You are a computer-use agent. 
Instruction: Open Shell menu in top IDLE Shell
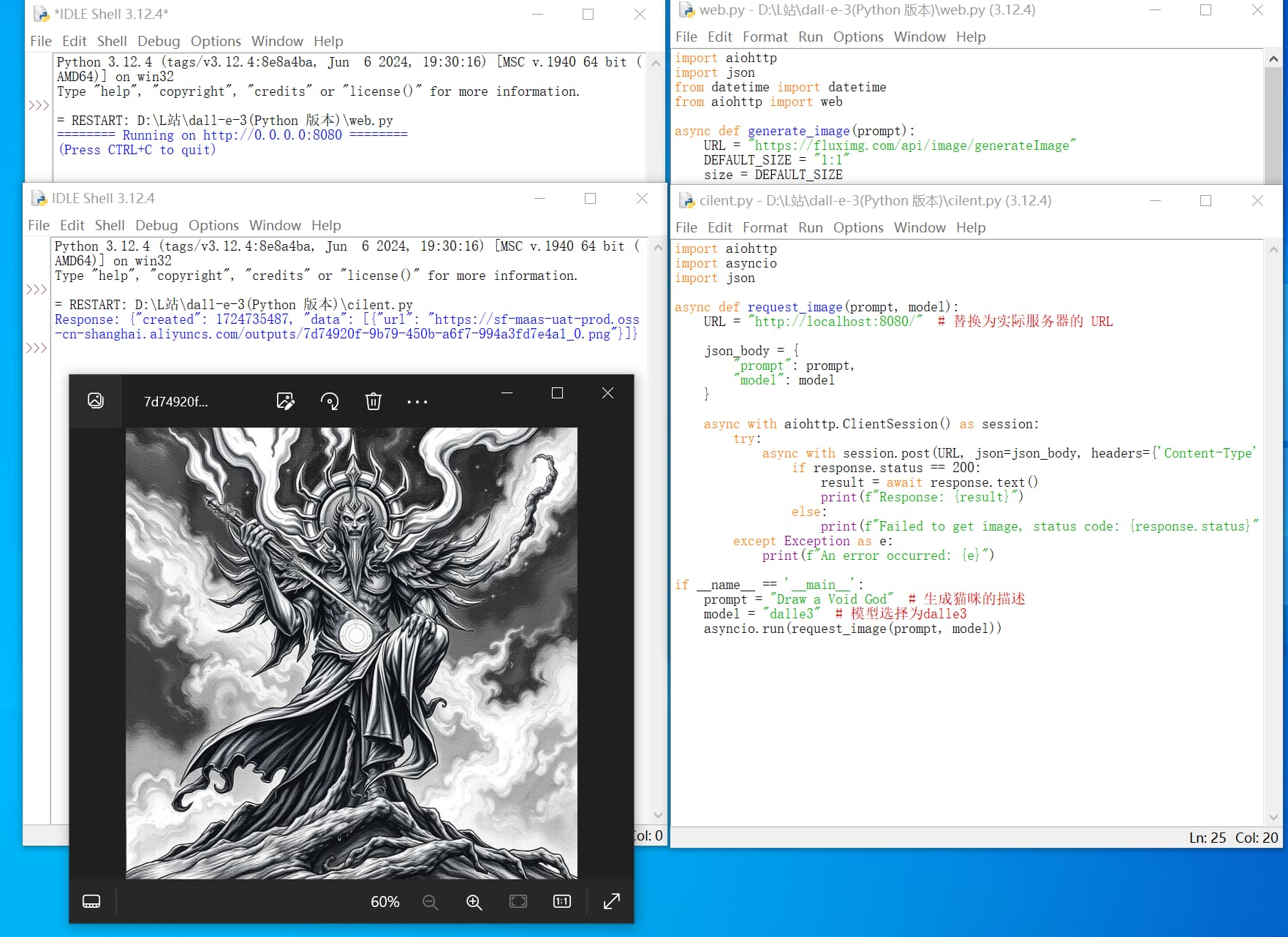click(112, 41)
